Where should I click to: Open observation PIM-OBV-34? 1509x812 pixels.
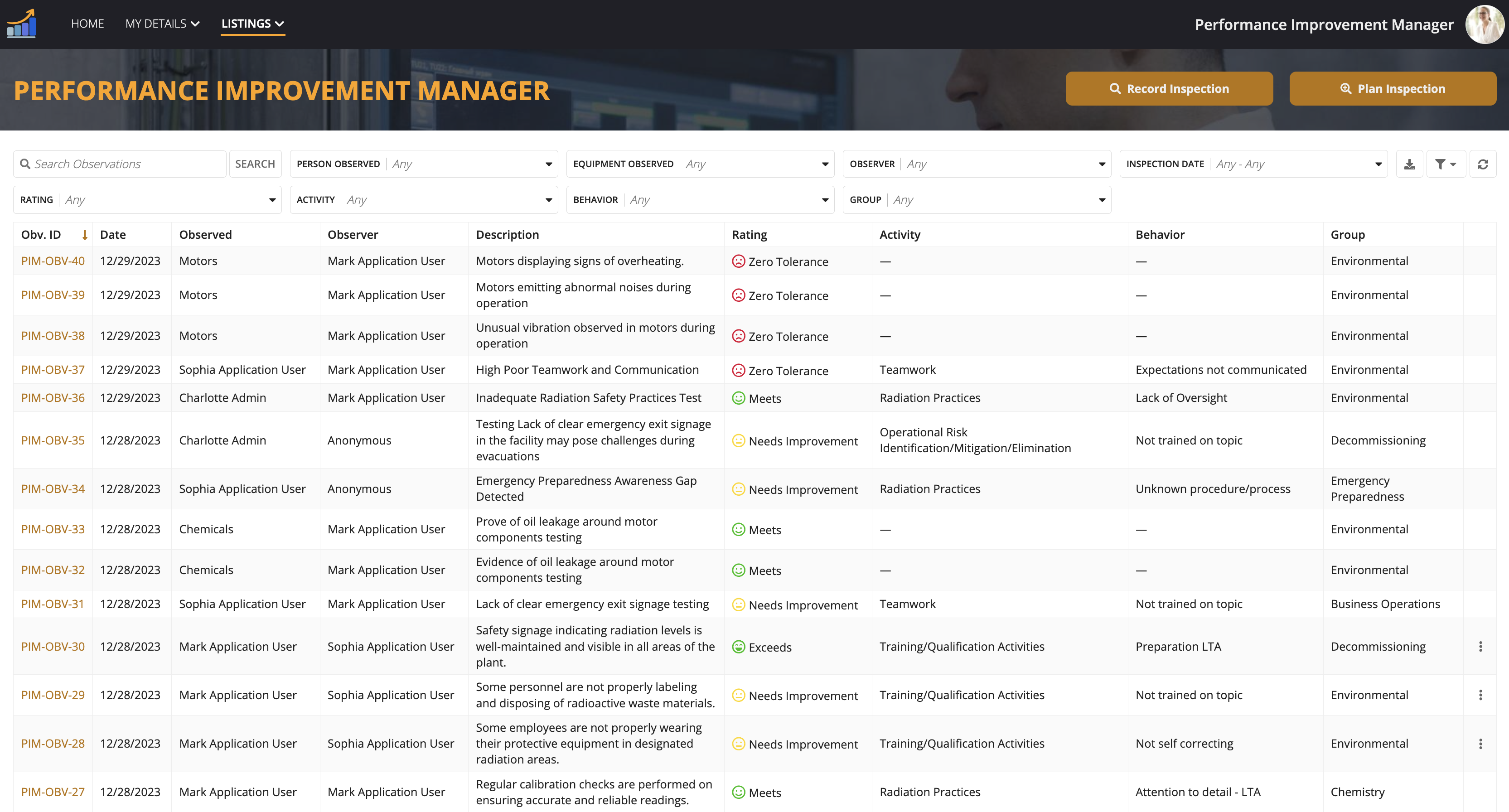coord(53,488)
